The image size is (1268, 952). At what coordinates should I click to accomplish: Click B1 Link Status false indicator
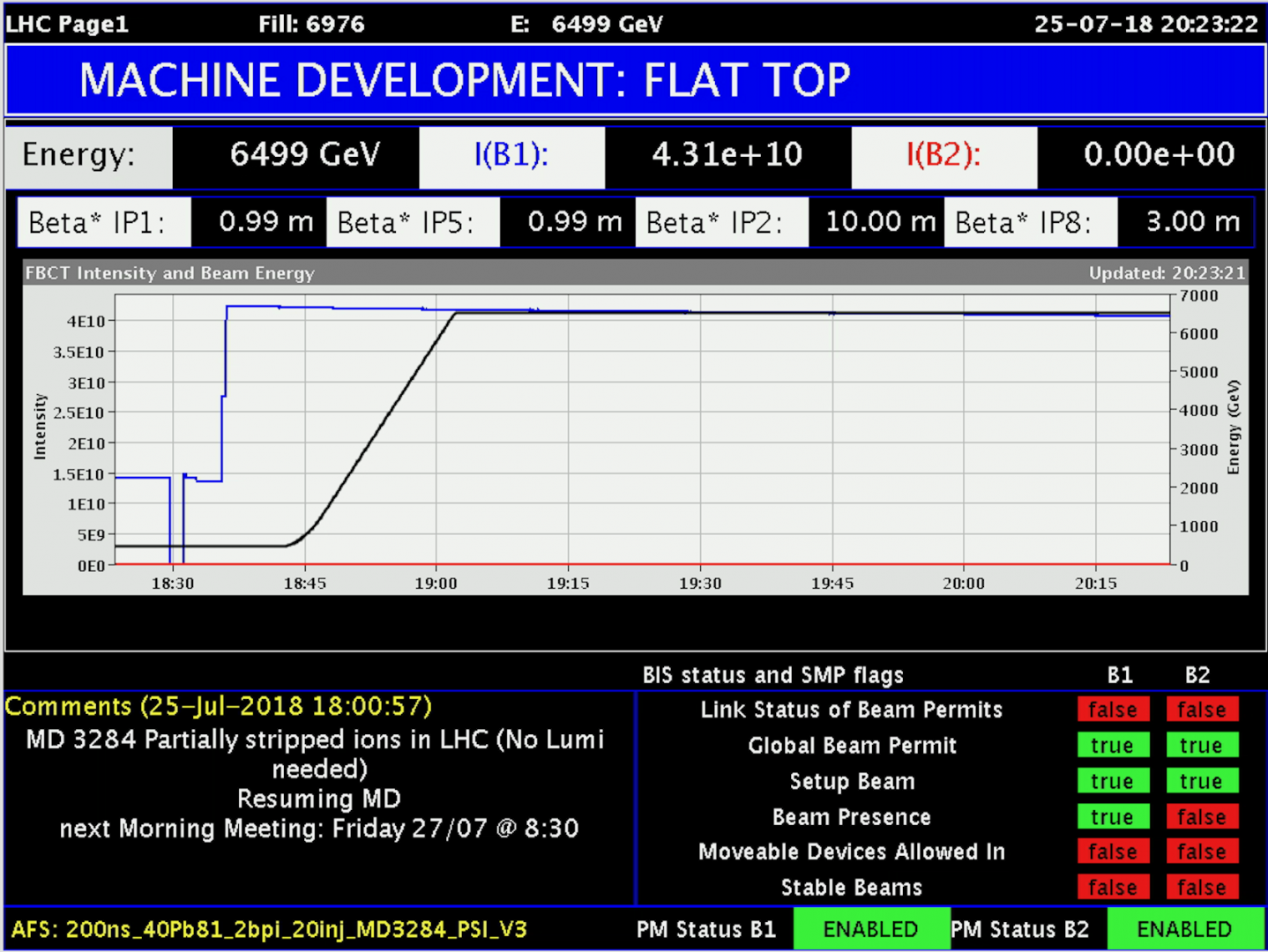click(x=1113, y=710)
